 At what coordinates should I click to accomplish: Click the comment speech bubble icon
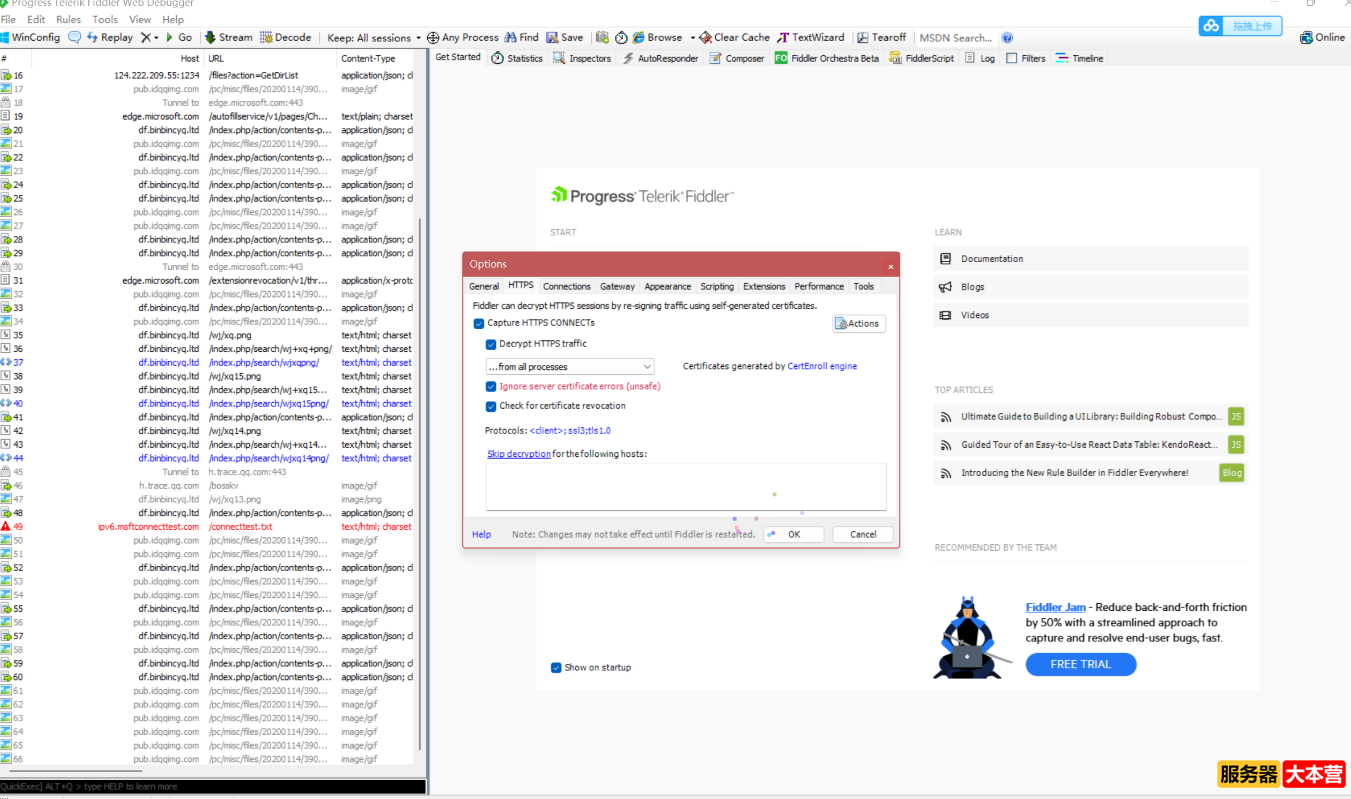tap(75, 37)
